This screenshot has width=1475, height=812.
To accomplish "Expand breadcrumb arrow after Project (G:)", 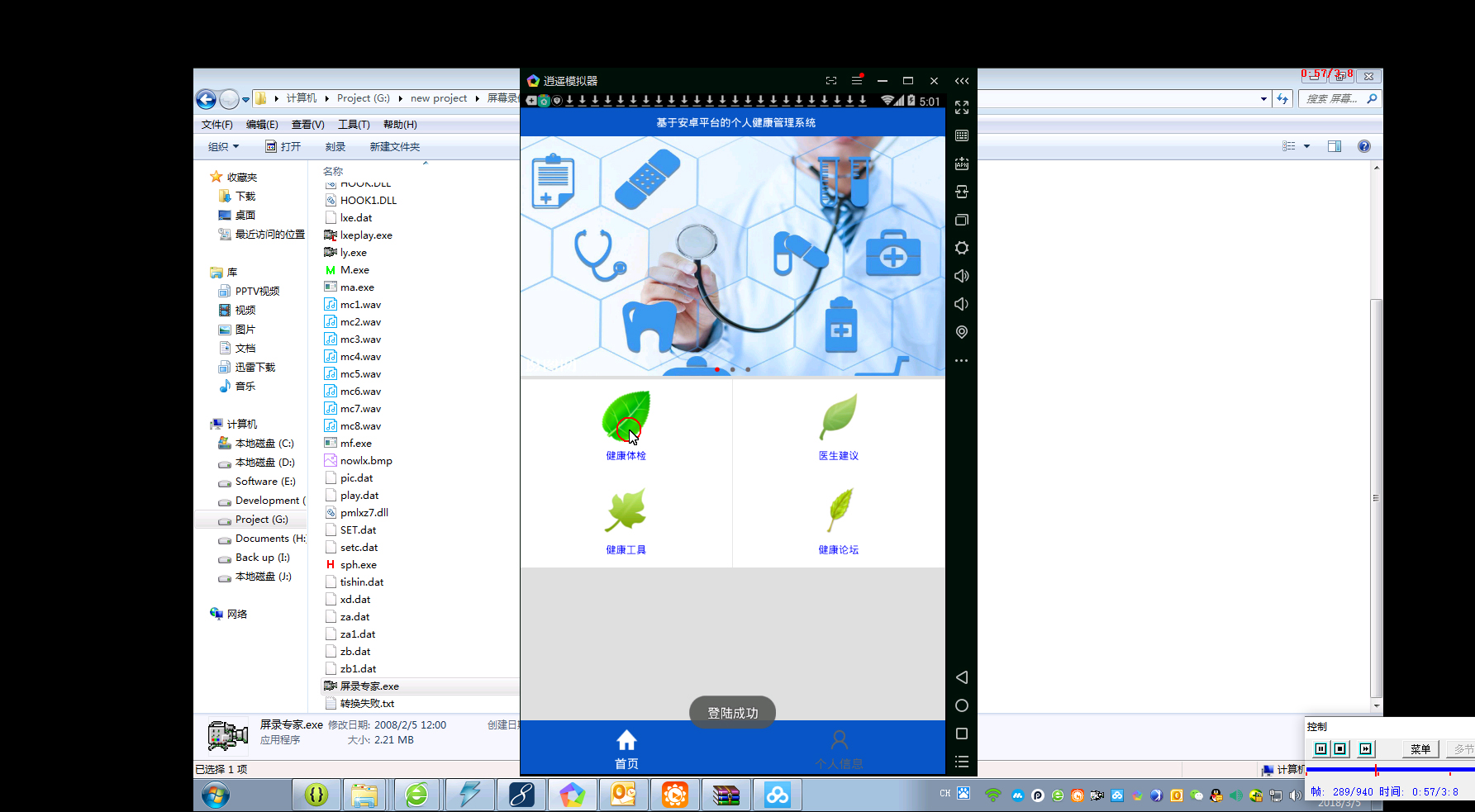I will click(x=400, y=98).
